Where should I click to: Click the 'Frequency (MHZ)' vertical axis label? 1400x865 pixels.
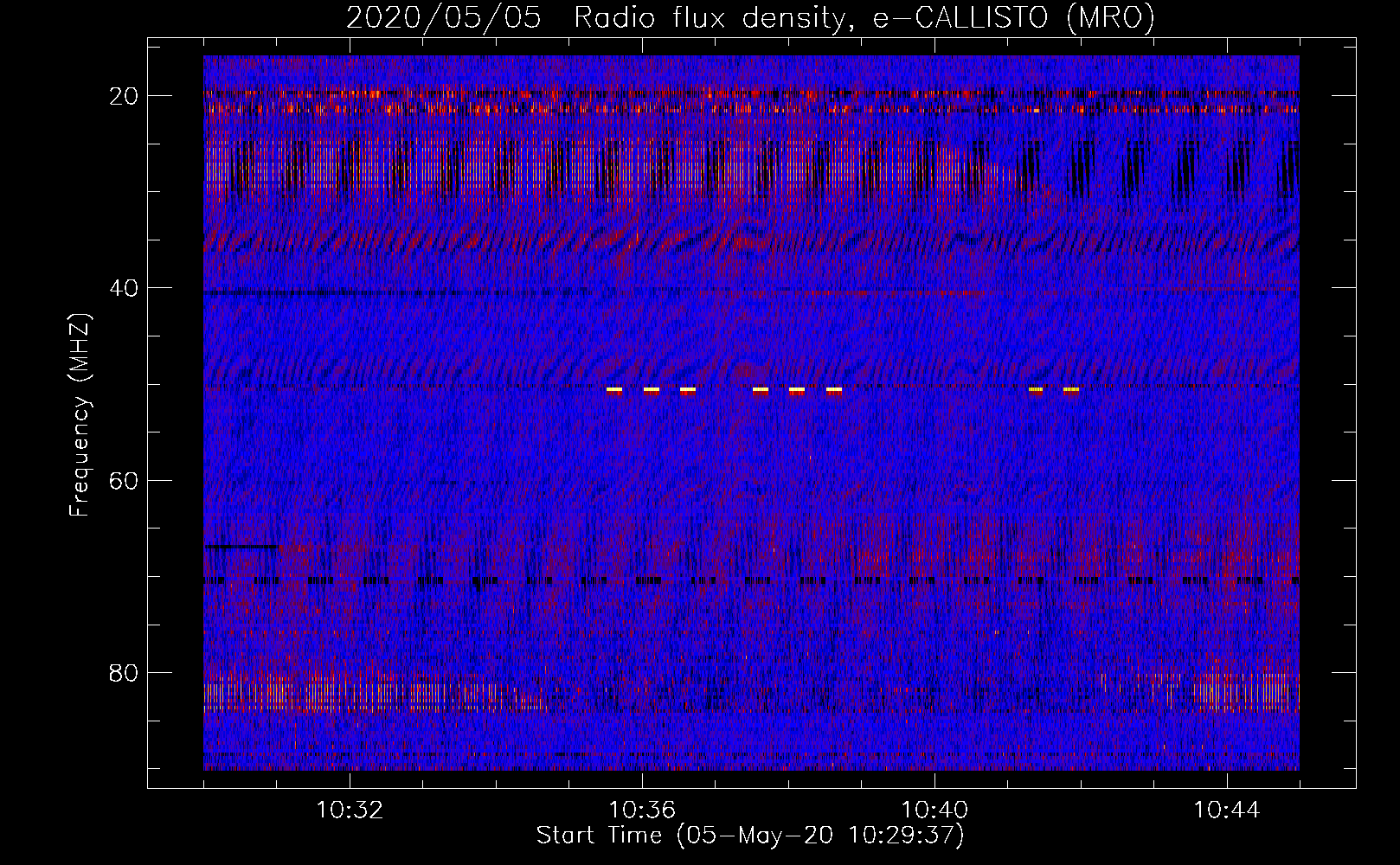80,414
